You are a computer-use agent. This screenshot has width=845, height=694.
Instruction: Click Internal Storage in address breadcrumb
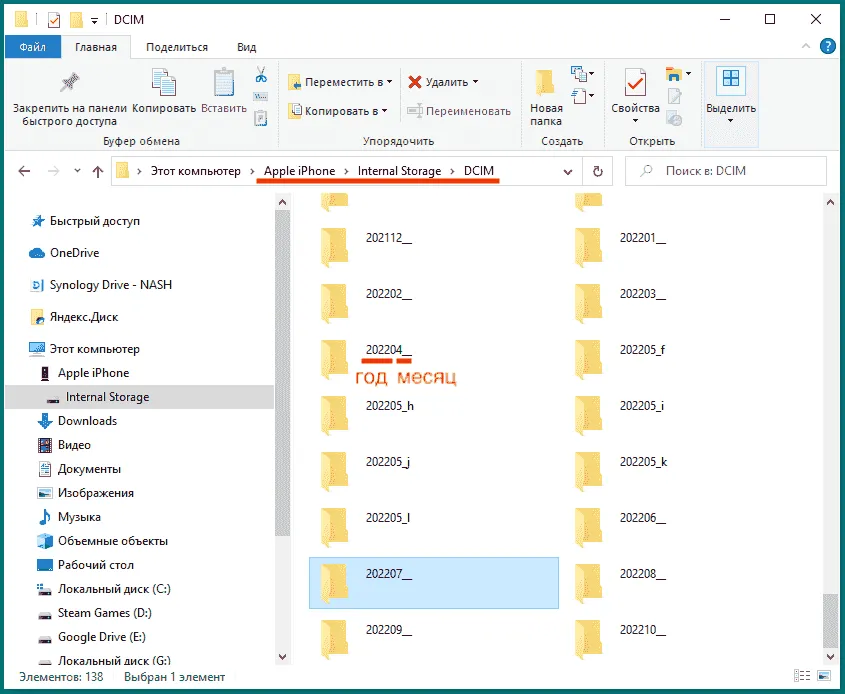tap(399, 171)
